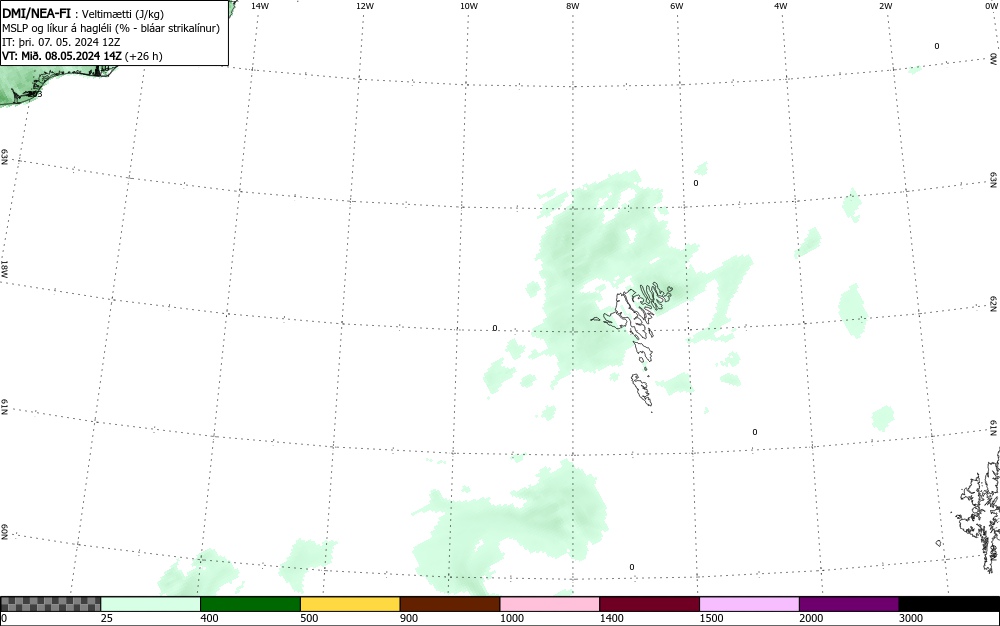Click the black legend swatch above 3000
The height and width of the screenshot is (626, 1000).
click(949, 604)
